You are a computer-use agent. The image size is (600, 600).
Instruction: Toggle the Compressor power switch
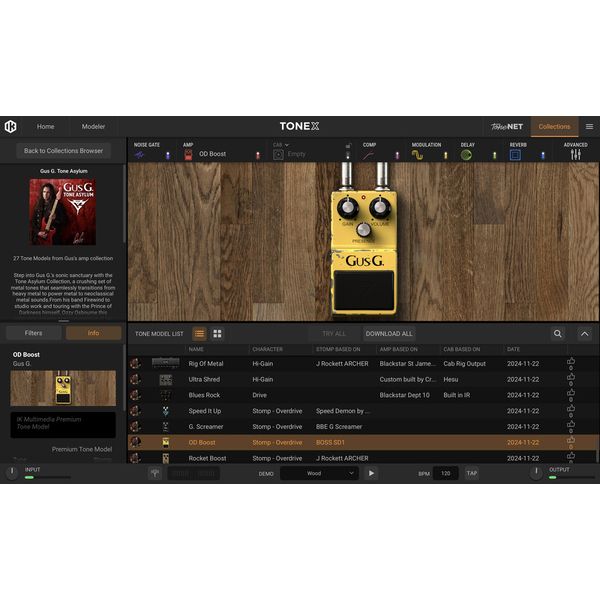(x=397, y=155)
